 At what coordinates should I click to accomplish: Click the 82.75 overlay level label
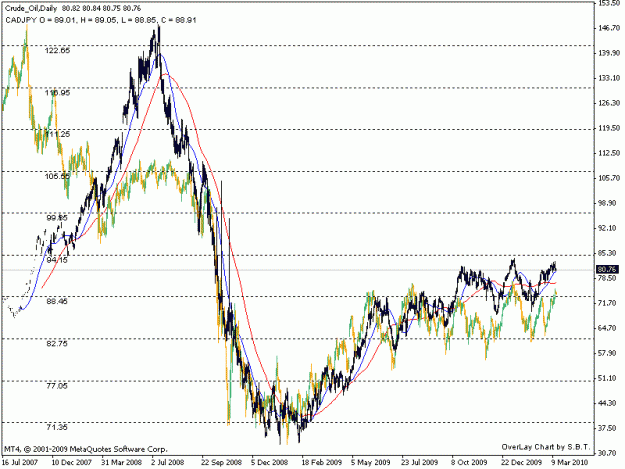(x=58, y=343)
